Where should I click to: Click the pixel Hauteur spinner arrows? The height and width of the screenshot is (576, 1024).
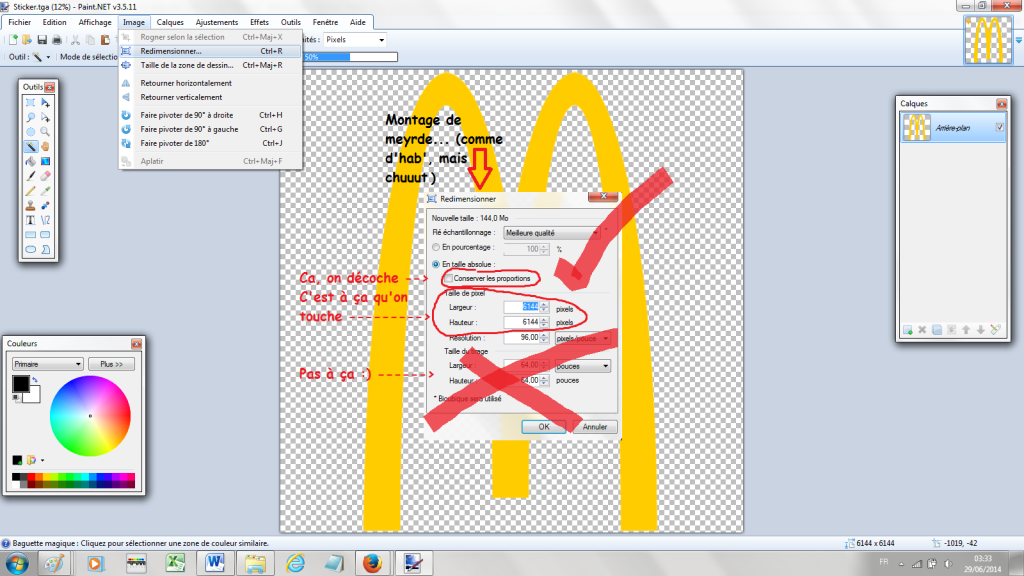pyautogui.click(x=544, y=323)
